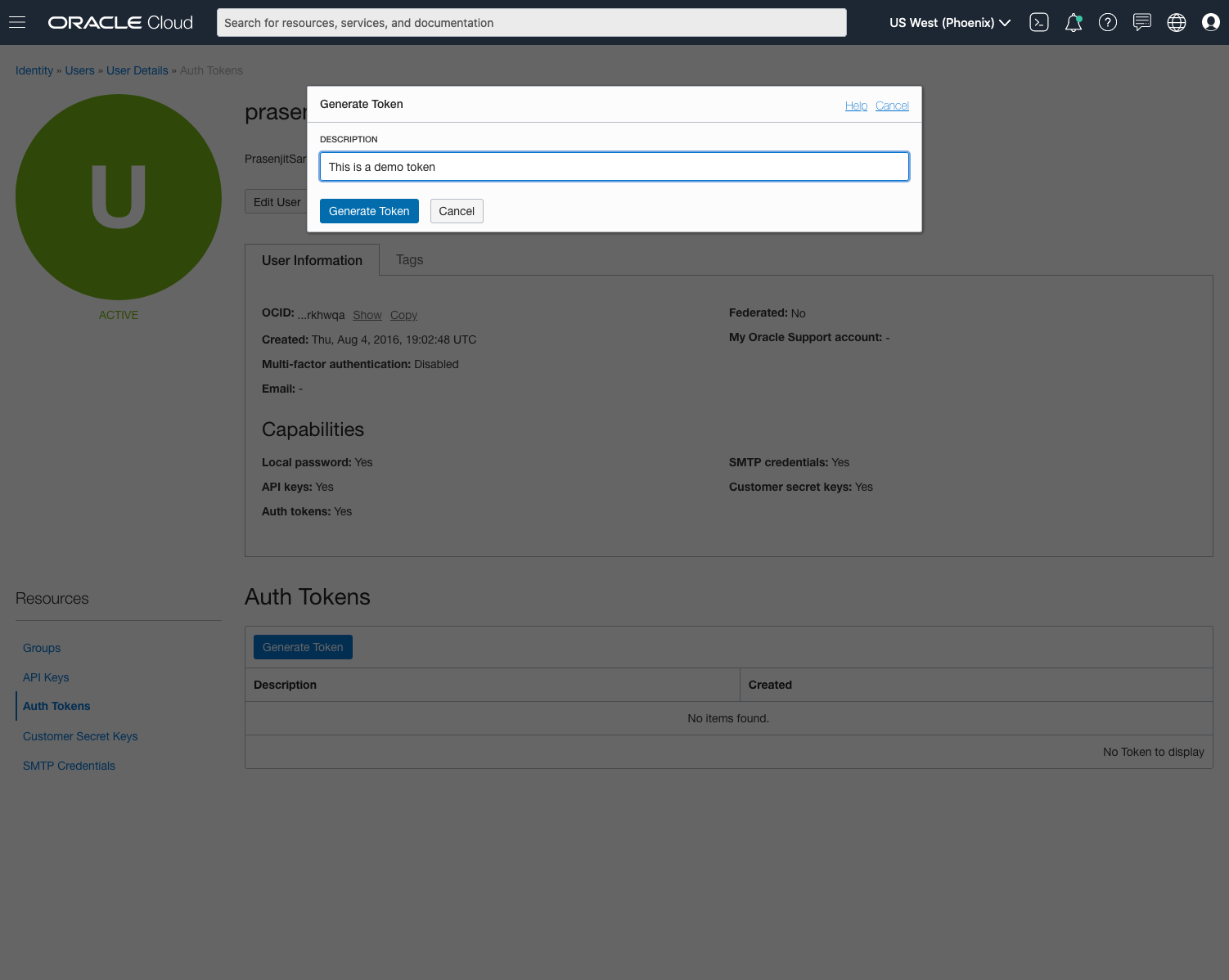The width and height of the screenshot is (1229, 980).
Task: Open the user profile avatar icon
Action: click(1211, 22)
